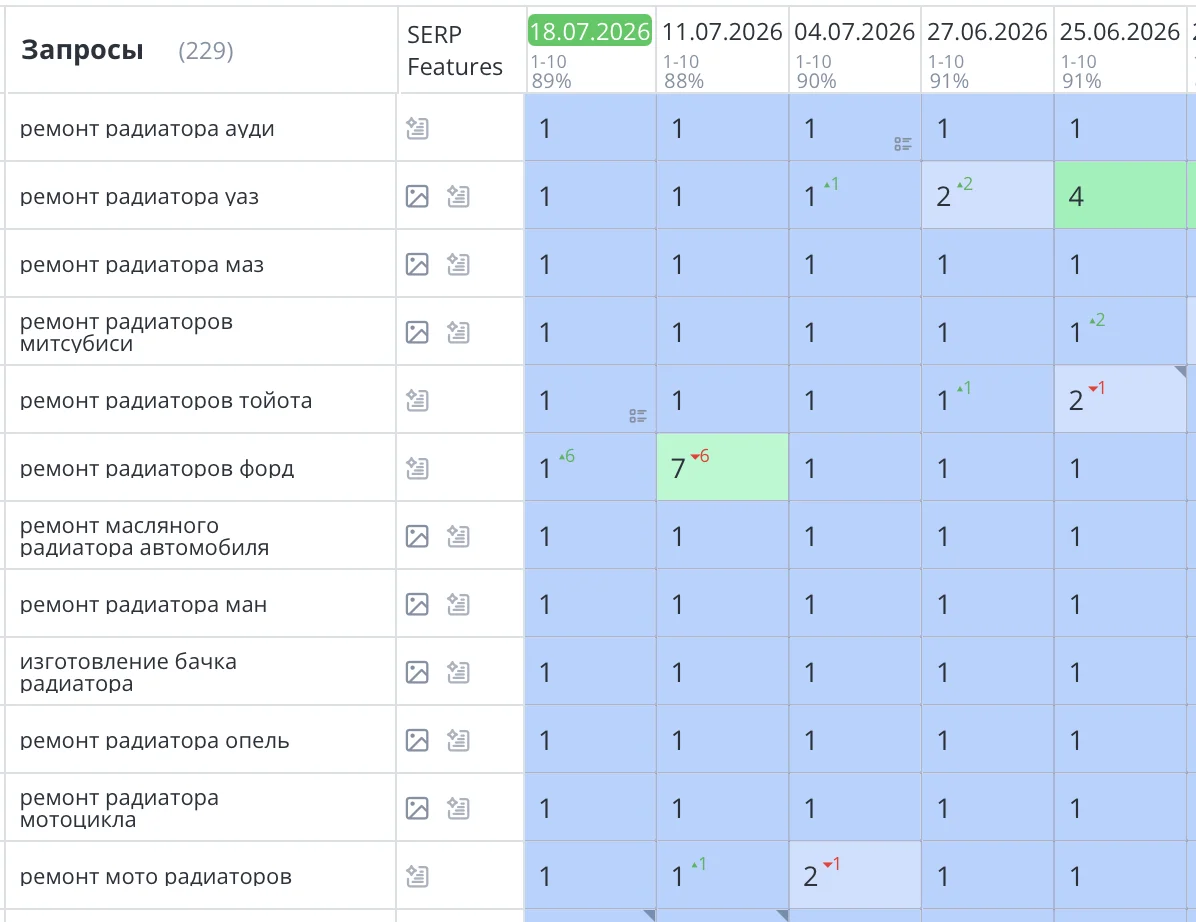This screenshot has height=922, width=1196.
Task: Click position 2 cell for тойота on 25.06.2026
Action: pyautogui.click(x=1120, y=399)
